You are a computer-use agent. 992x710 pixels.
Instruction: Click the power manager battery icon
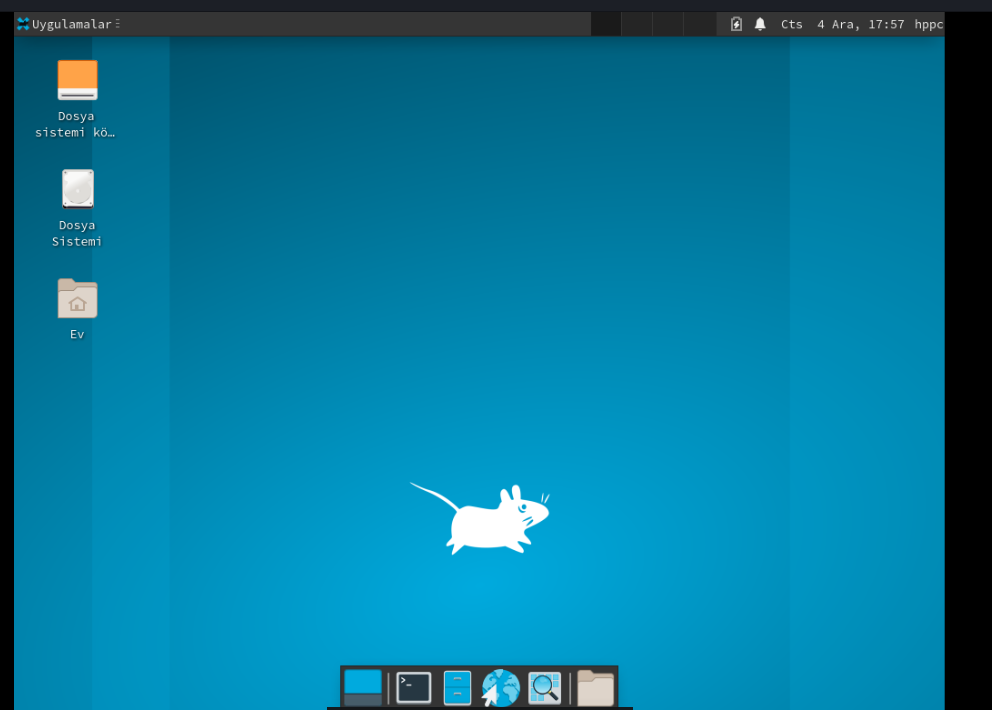(736, 24)
